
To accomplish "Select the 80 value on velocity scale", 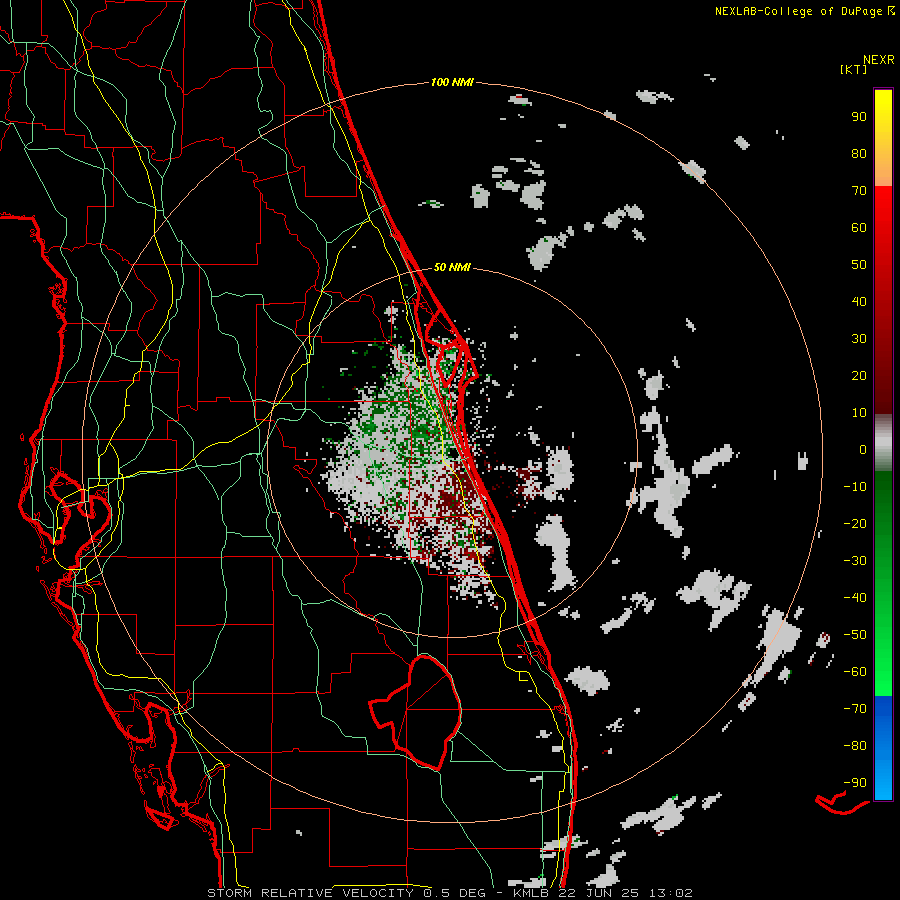I will [x=859, y=154].
